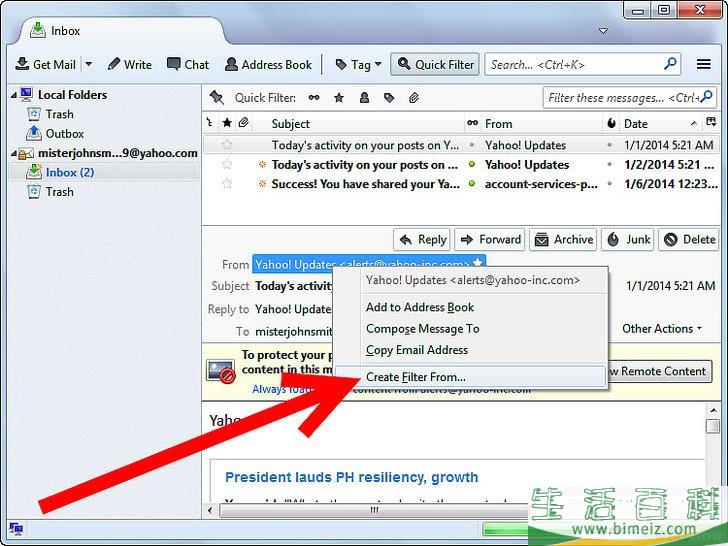
Task: Toggle the pin to keep filters applied
Action: [216, 98]
